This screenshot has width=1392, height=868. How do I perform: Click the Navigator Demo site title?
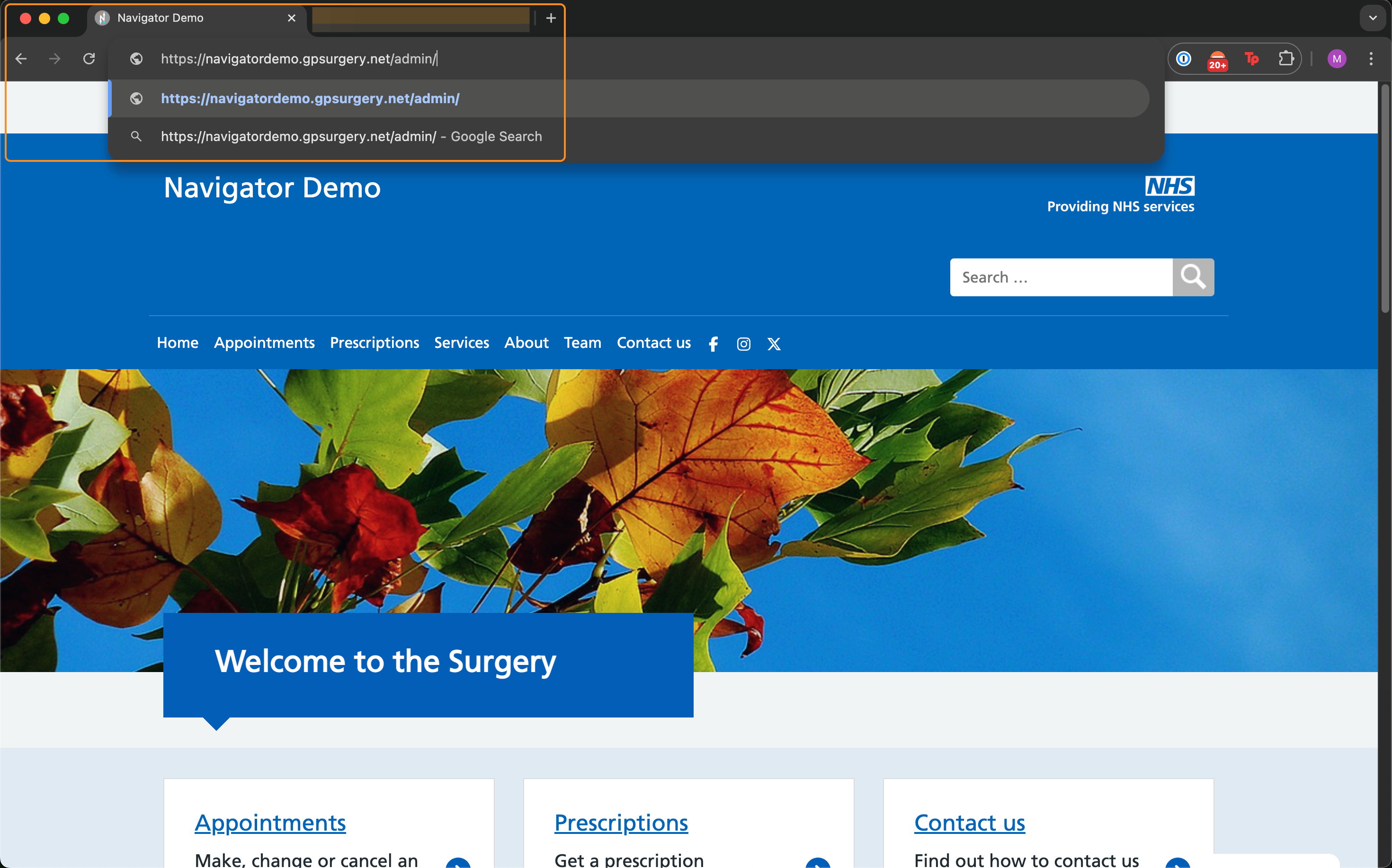click(272, 188)
